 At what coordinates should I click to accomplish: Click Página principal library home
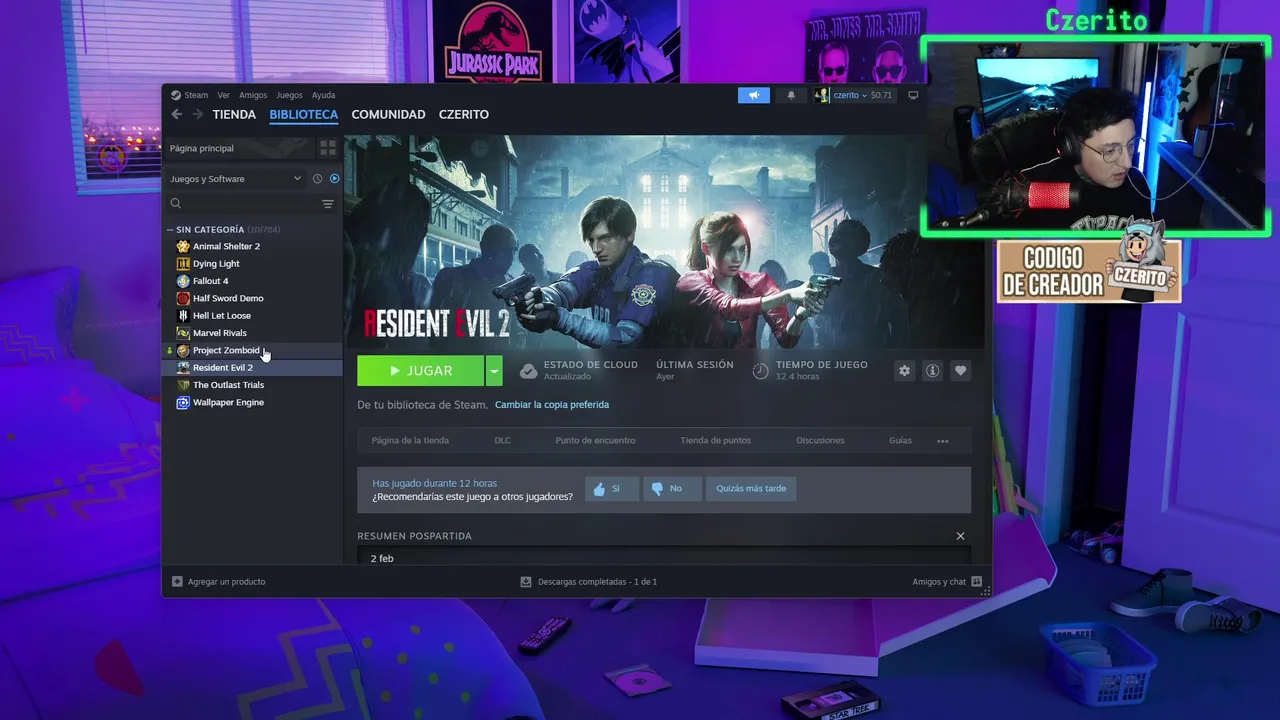click(x=240, y=148)
